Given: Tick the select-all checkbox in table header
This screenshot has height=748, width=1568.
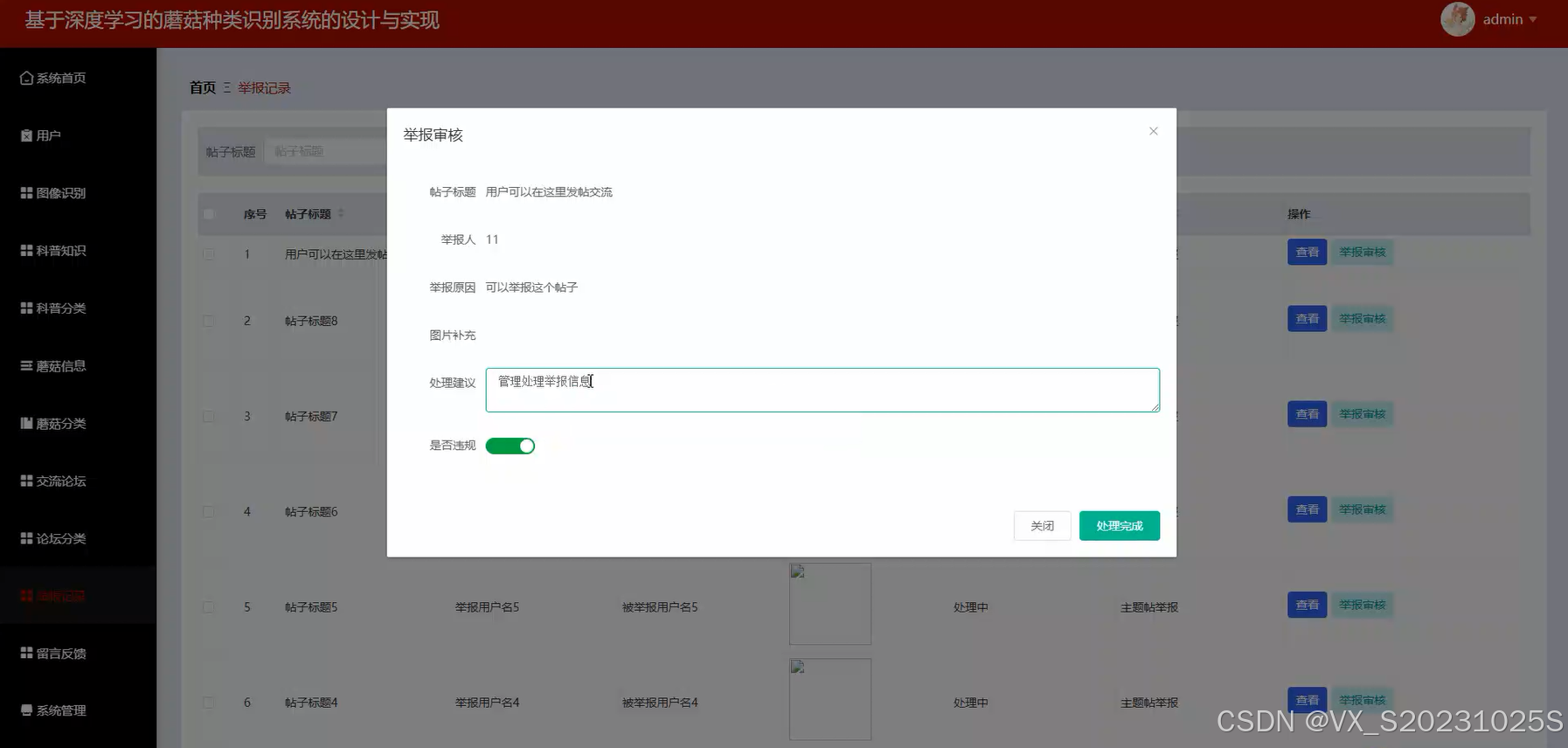Looking at the screenshot, I should (209, 214).
